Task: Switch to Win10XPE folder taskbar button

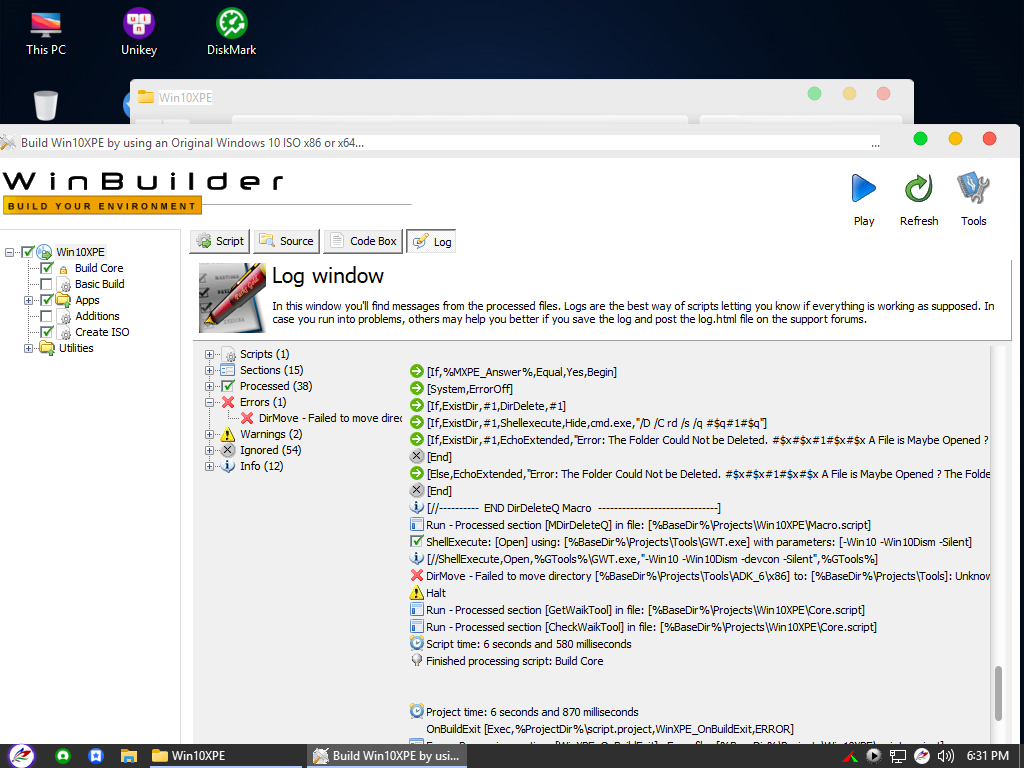Action: point(225,756)
